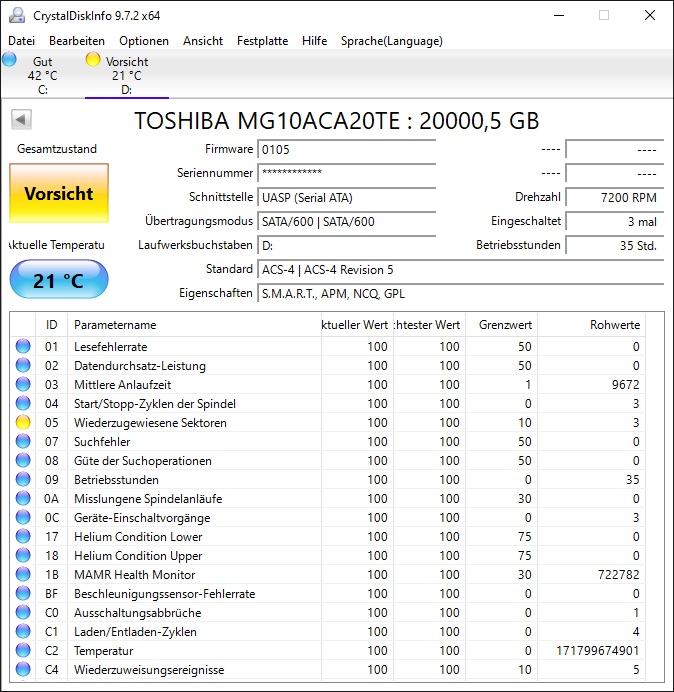The height and width of the screenshot is (692, 674).
Task: Click the ID column header
Action: 51,325
